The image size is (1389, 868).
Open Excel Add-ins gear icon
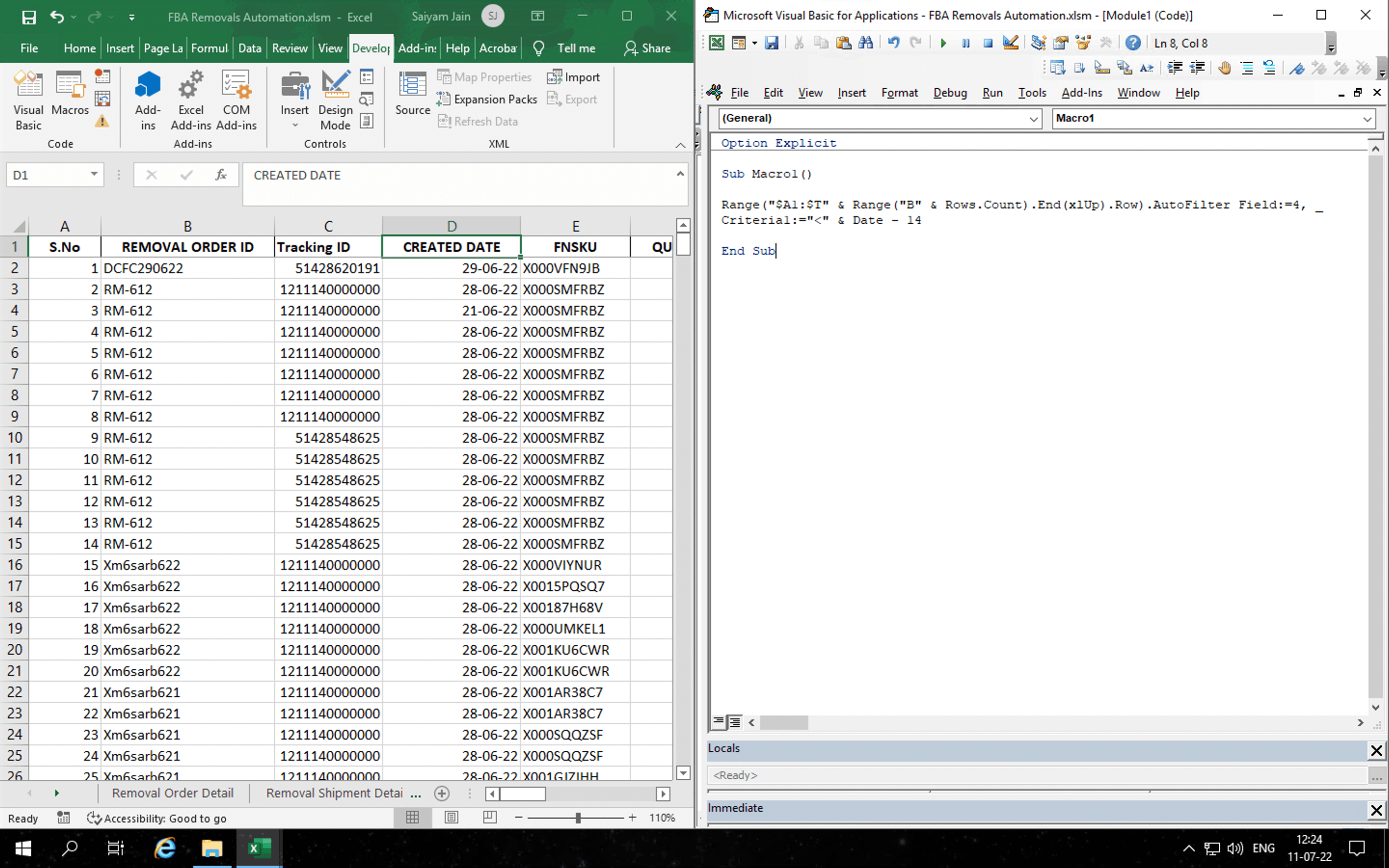[x=191, y=100]
